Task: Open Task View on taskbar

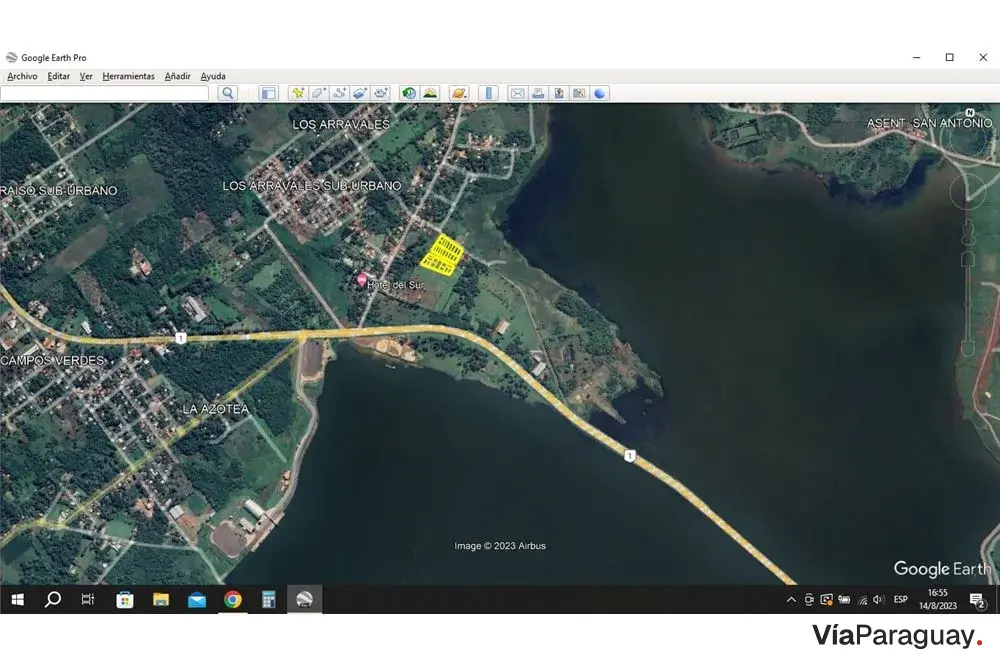Action: point(88,599)
